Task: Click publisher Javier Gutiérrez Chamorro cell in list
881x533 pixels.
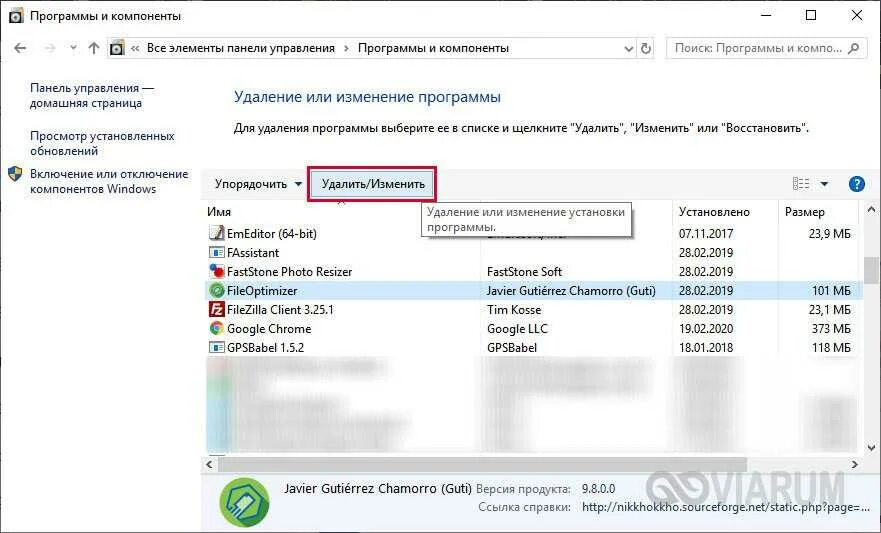Action: pos(571,291)
